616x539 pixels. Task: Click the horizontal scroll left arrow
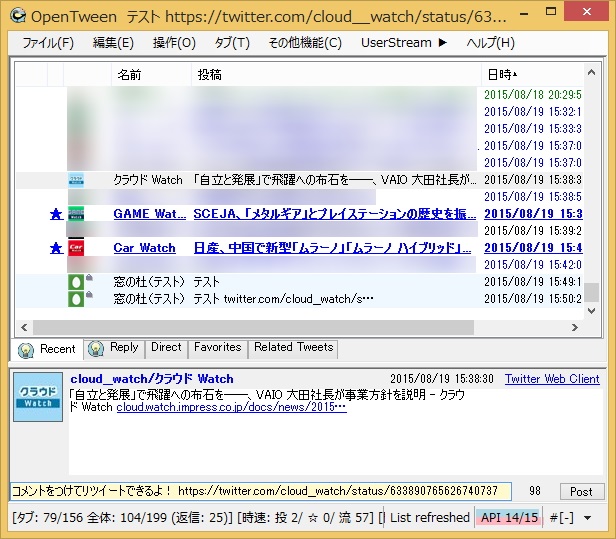[24, 327]
